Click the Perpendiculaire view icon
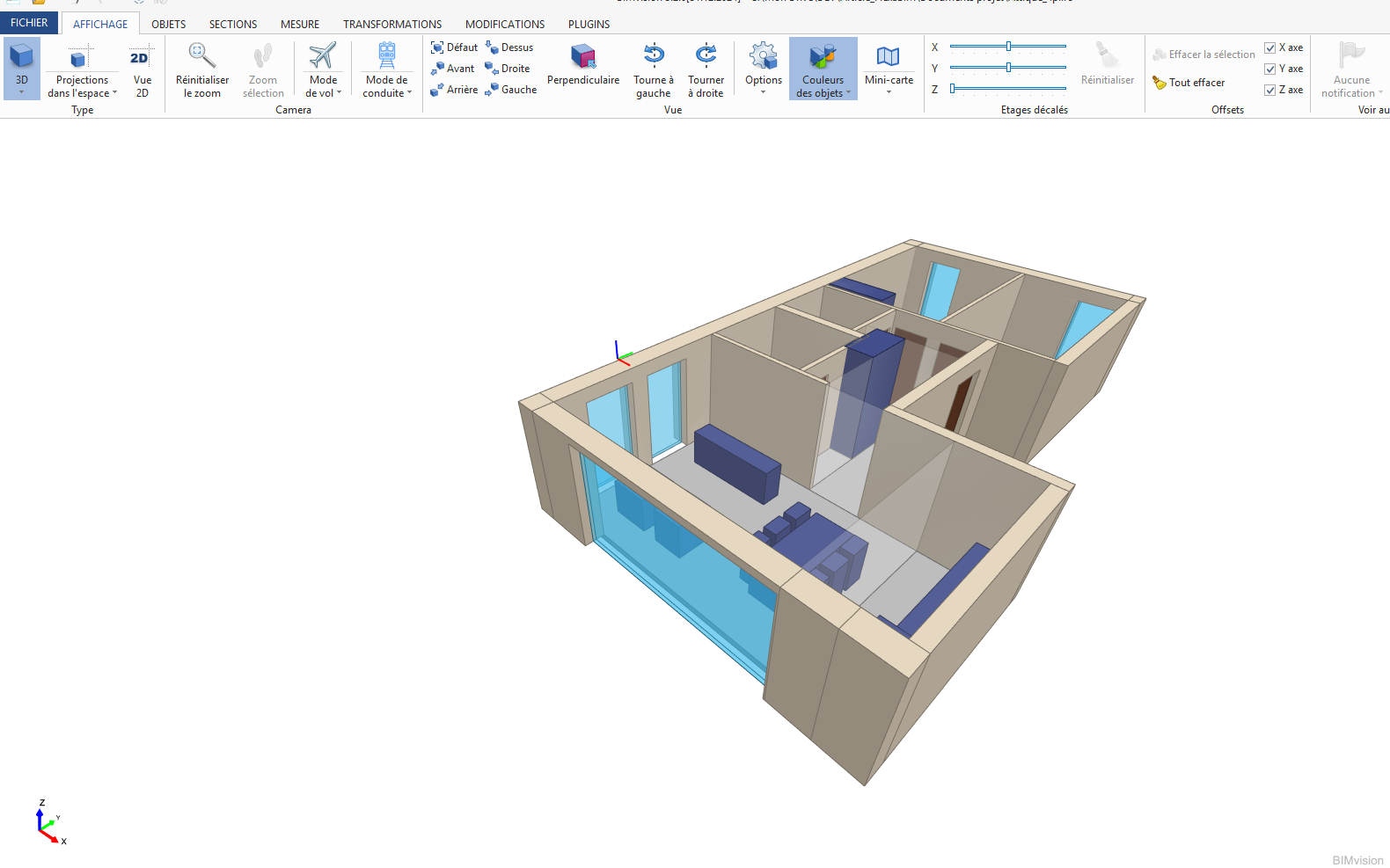 (582, 56)
